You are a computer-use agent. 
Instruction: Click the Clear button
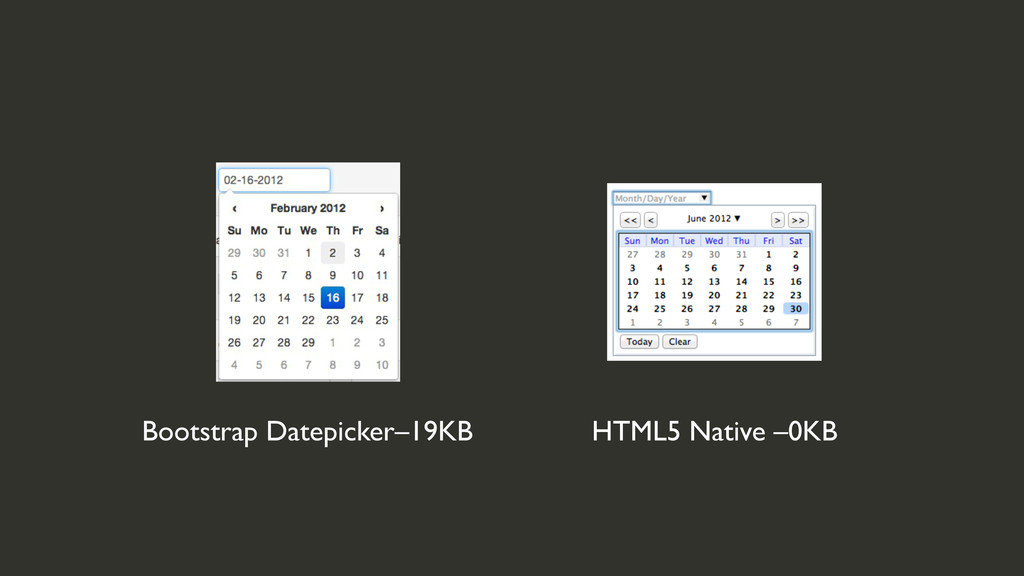pos(680,342)
